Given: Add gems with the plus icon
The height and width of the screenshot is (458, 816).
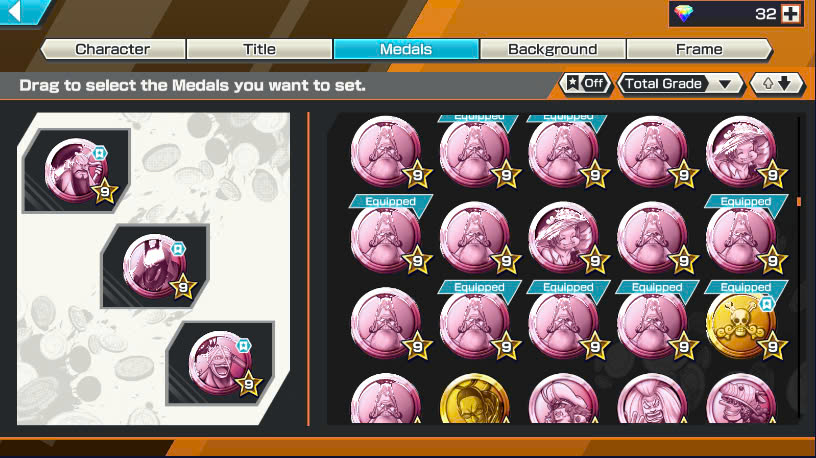Looking at the screenshot, I should coord(790,14).
